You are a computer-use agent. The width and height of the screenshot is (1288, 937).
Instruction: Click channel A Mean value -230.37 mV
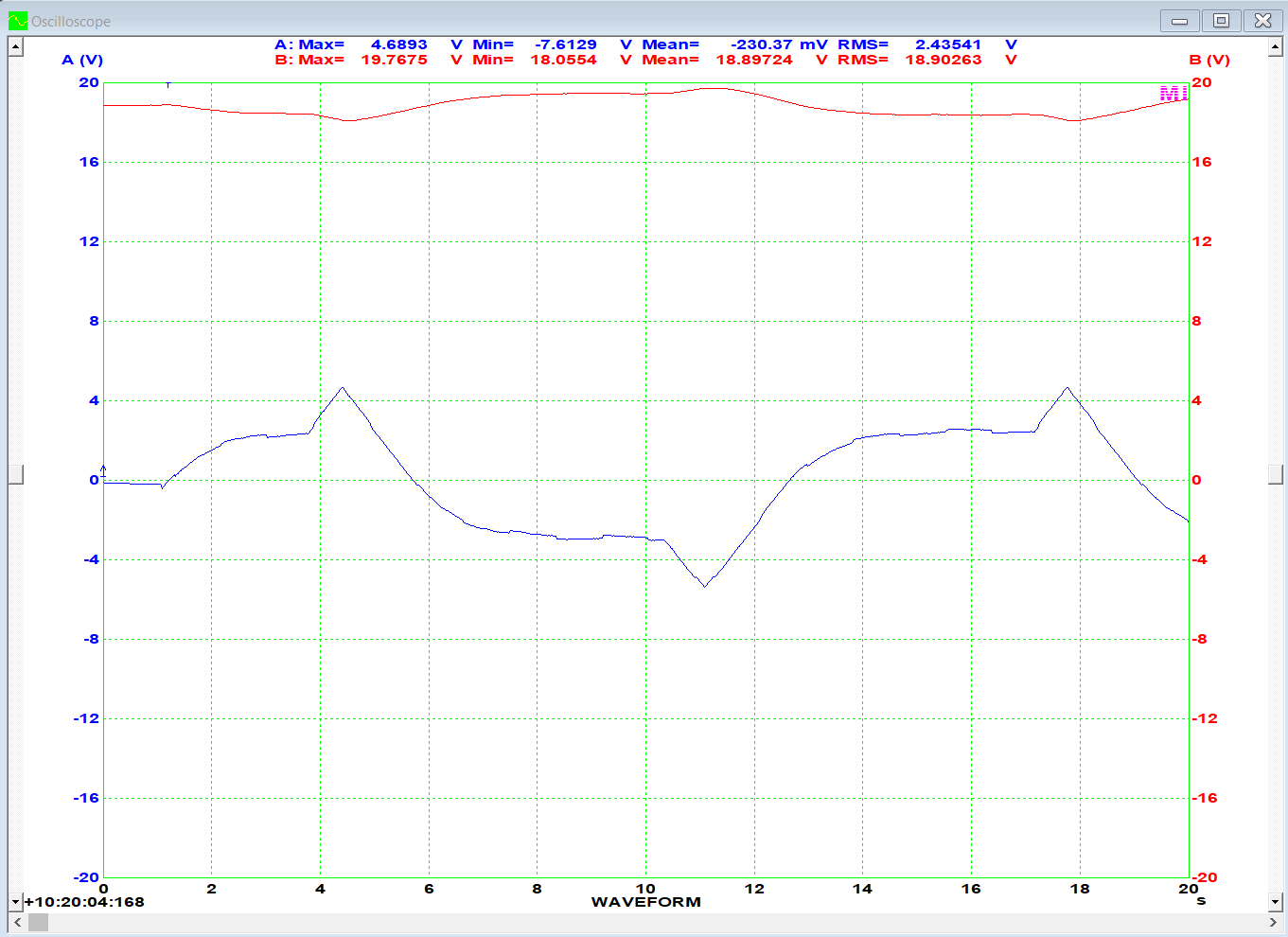[779, 44]
